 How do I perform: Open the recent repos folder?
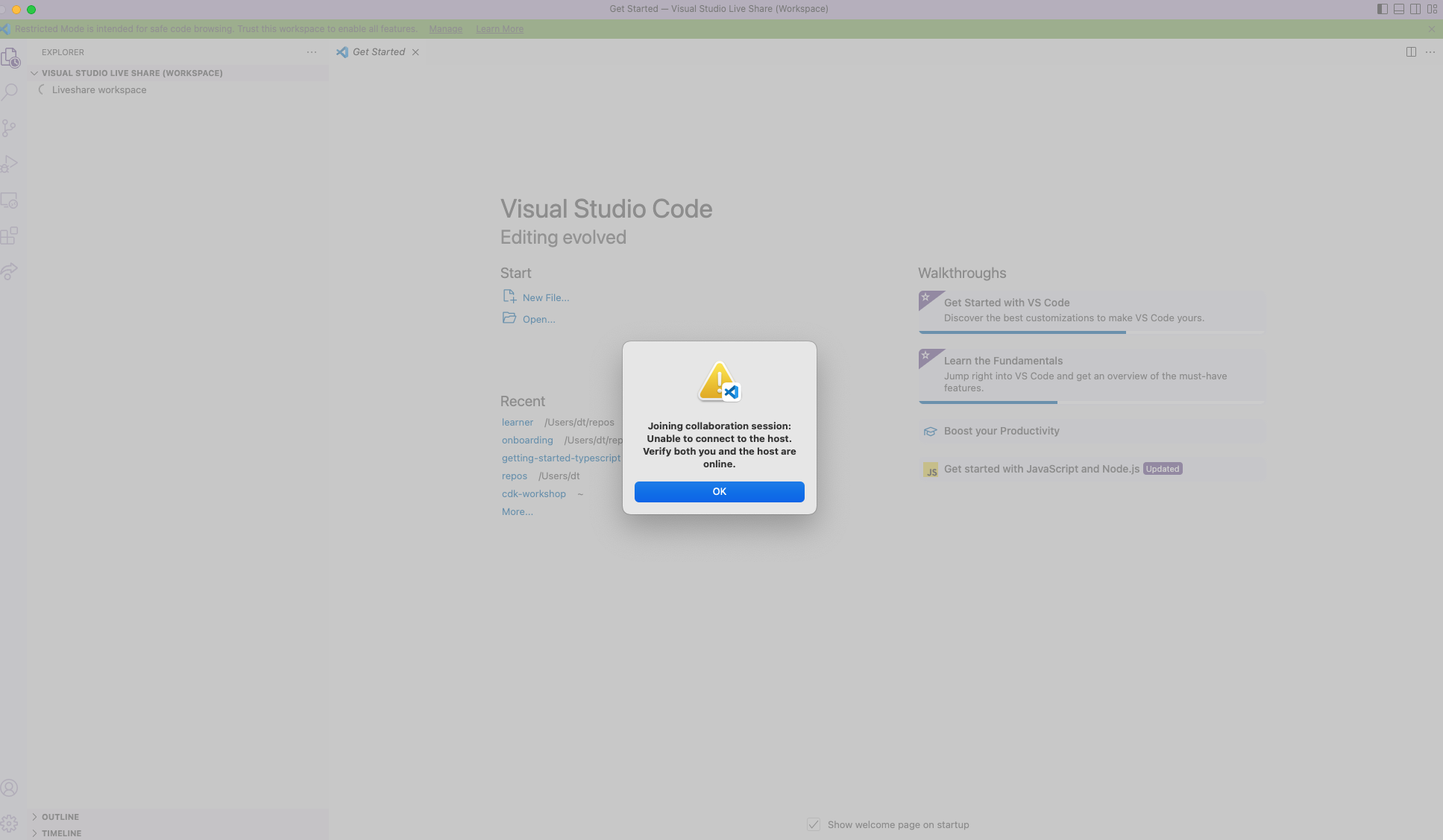515,476
